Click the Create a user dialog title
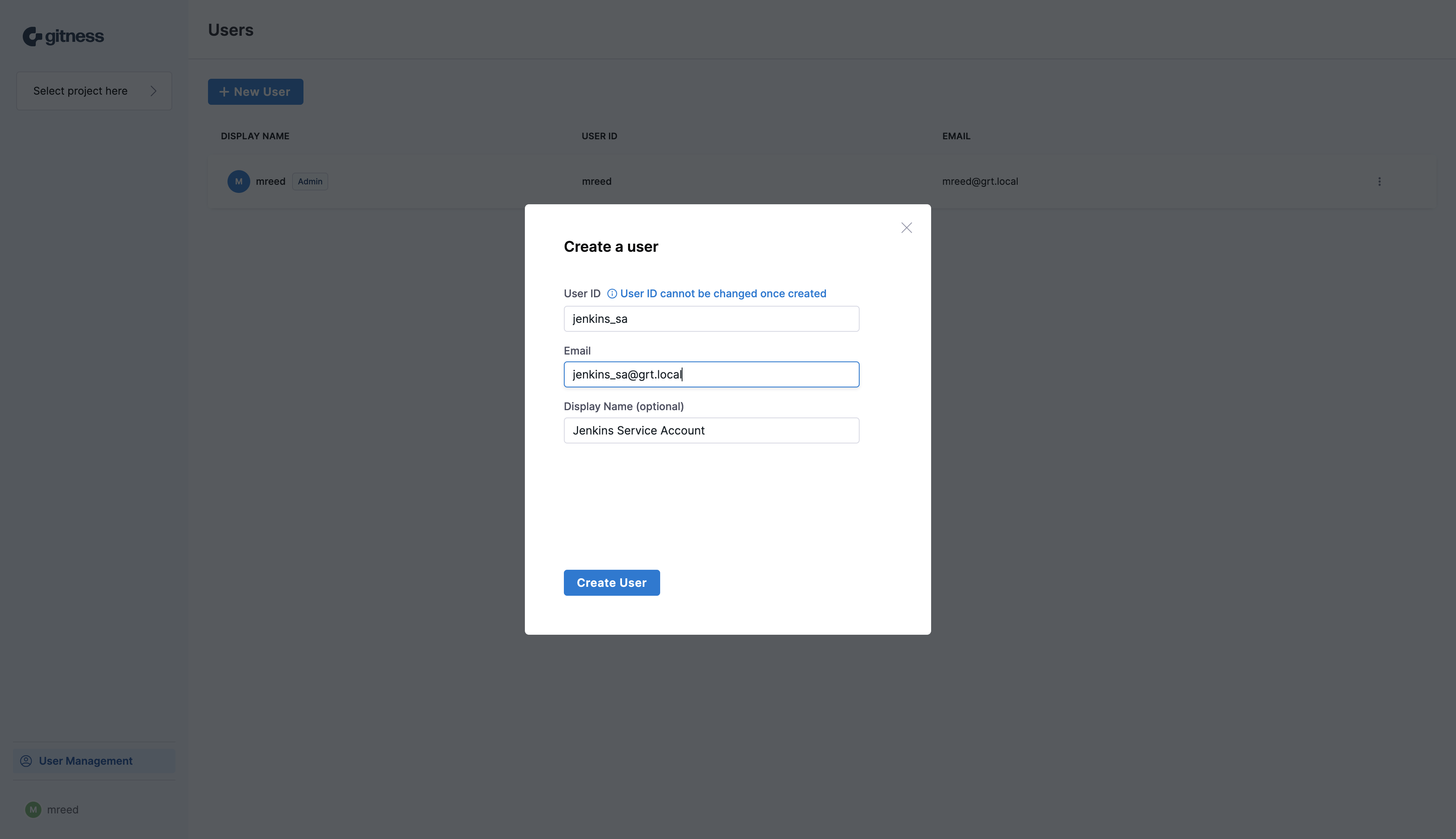 (x=611, y=247)
